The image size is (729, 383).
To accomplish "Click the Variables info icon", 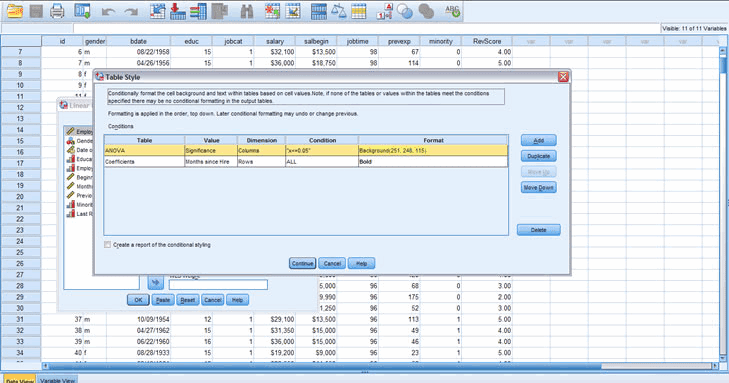I will pyautogui.click(x=198, y=11).
